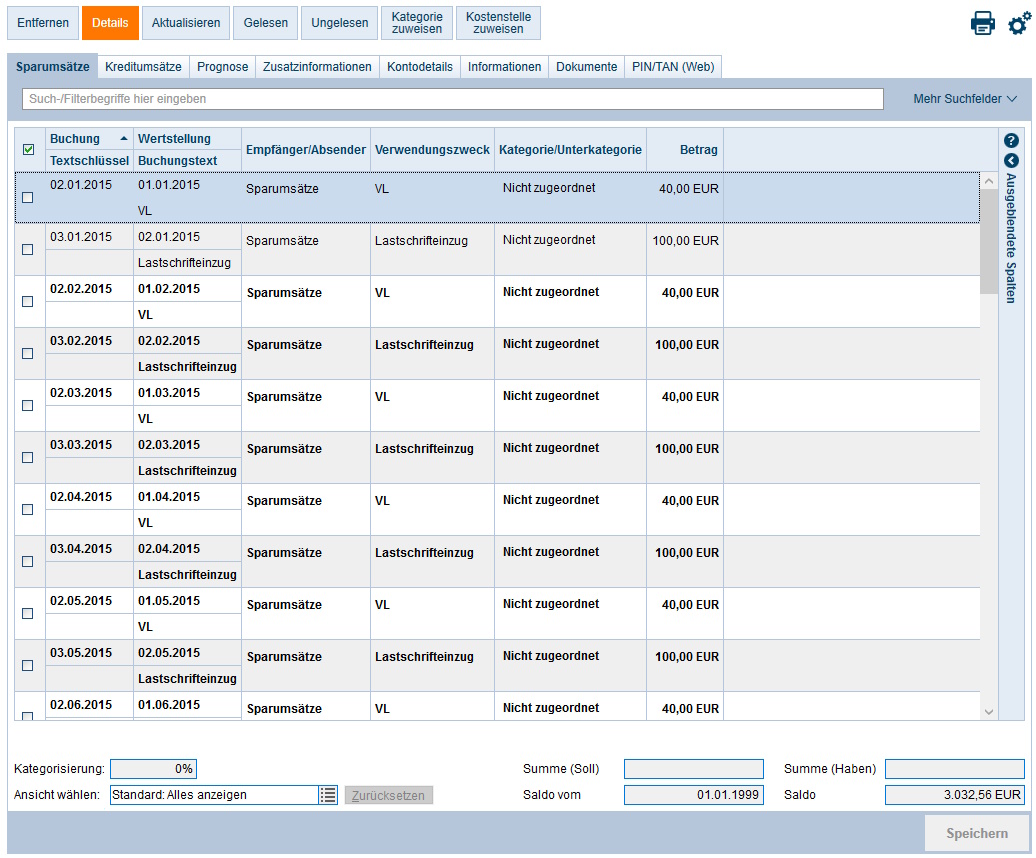Expand Mehr Suchfelder search options
The image size is (1036, 858).
pos(964,99)
